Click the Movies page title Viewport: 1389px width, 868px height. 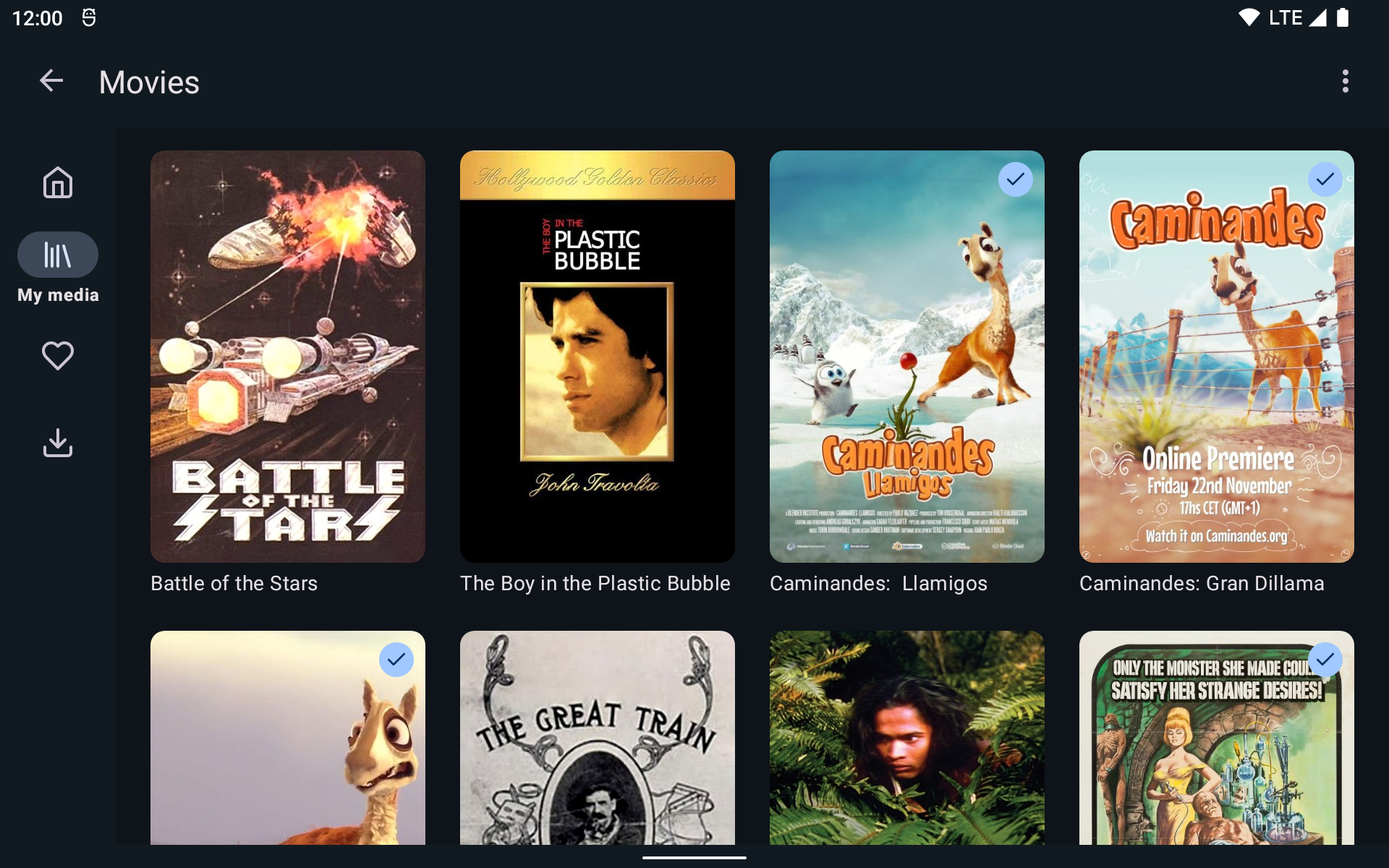pyautogui.click(x=149, y=82)
